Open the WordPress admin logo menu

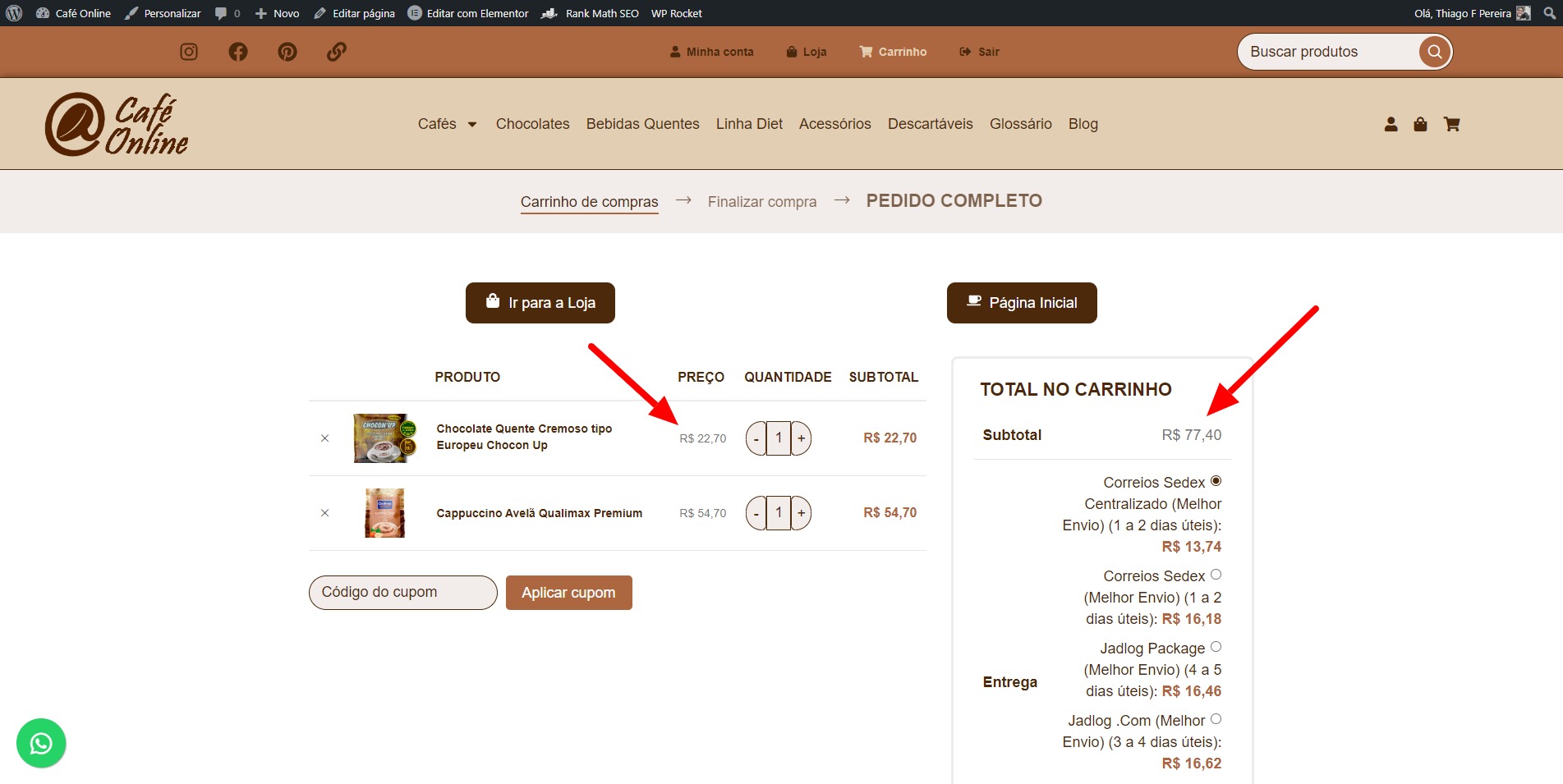pyautogui.click(x=14, y=13)
